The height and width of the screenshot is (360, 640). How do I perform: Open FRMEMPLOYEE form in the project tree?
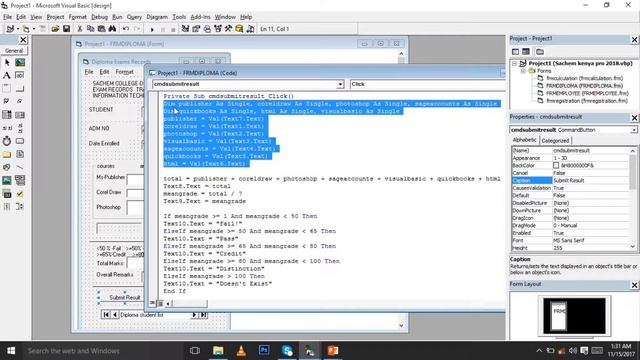coord(583,93)
